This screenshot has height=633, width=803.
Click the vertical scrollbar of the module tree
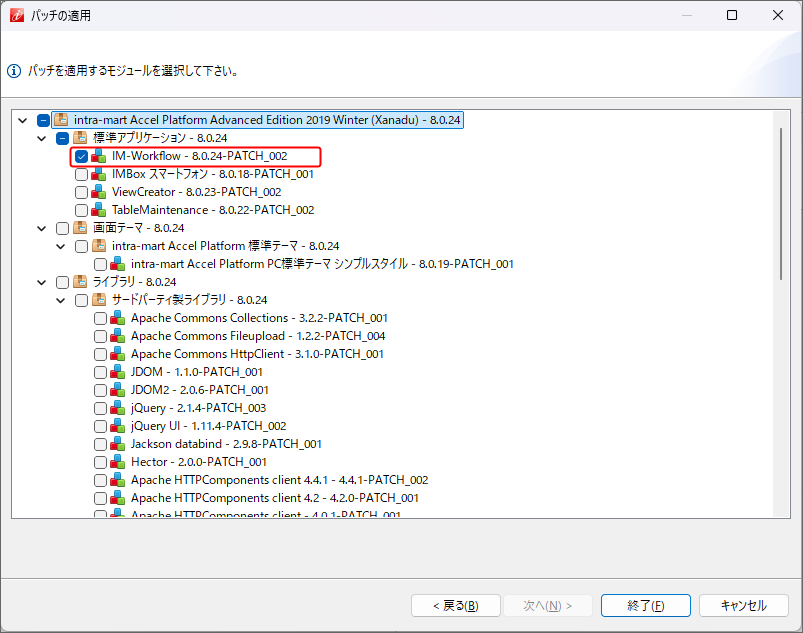pos(781,204)
